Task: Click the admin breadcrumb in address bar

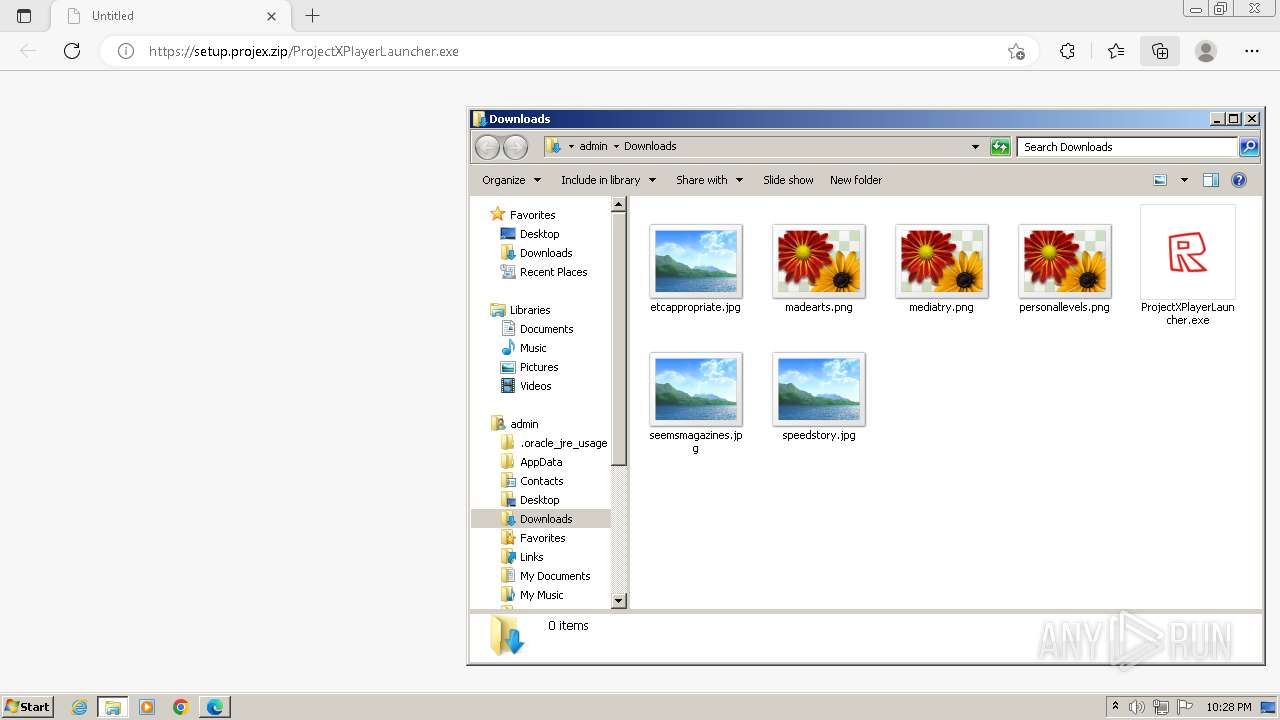Action: point(593,146)
